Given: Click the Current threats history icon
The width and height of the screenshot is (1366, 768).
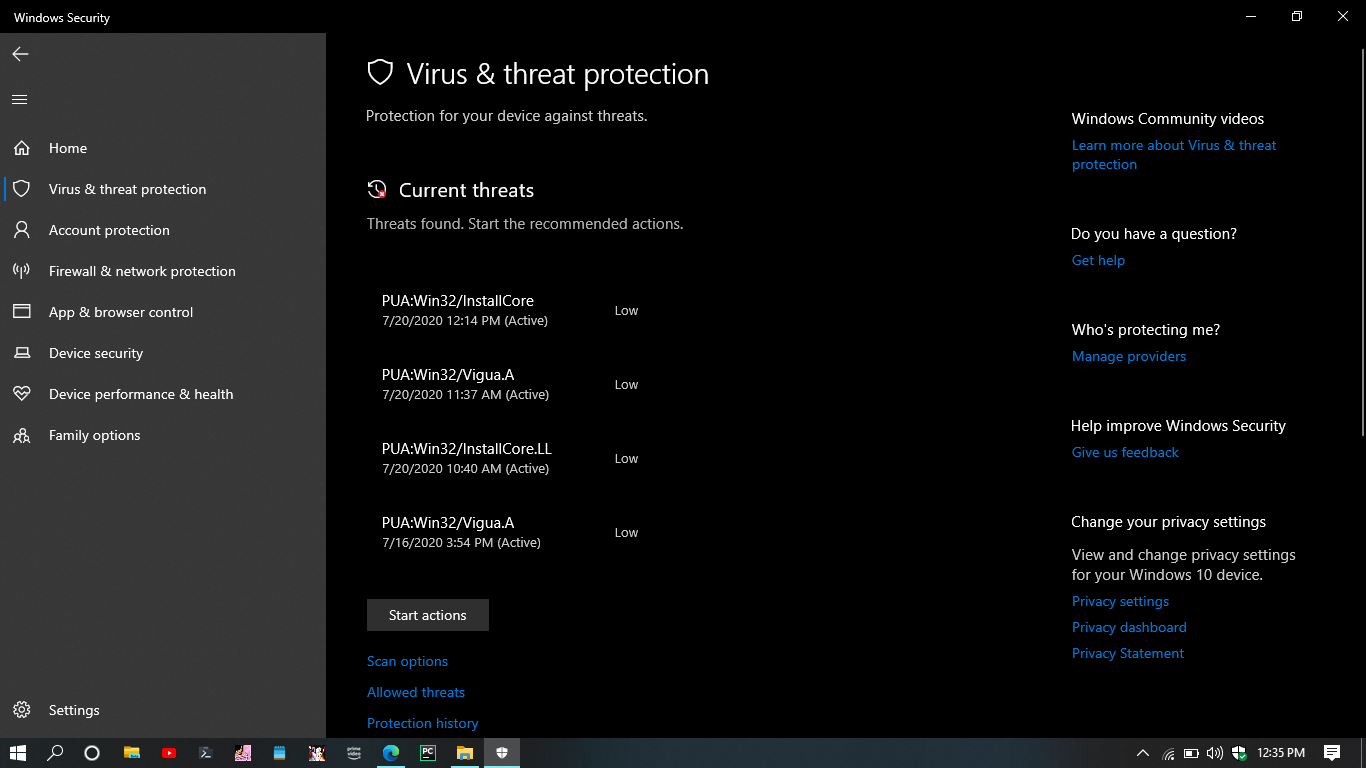Looking at the screenshot, I should [377, 189].
